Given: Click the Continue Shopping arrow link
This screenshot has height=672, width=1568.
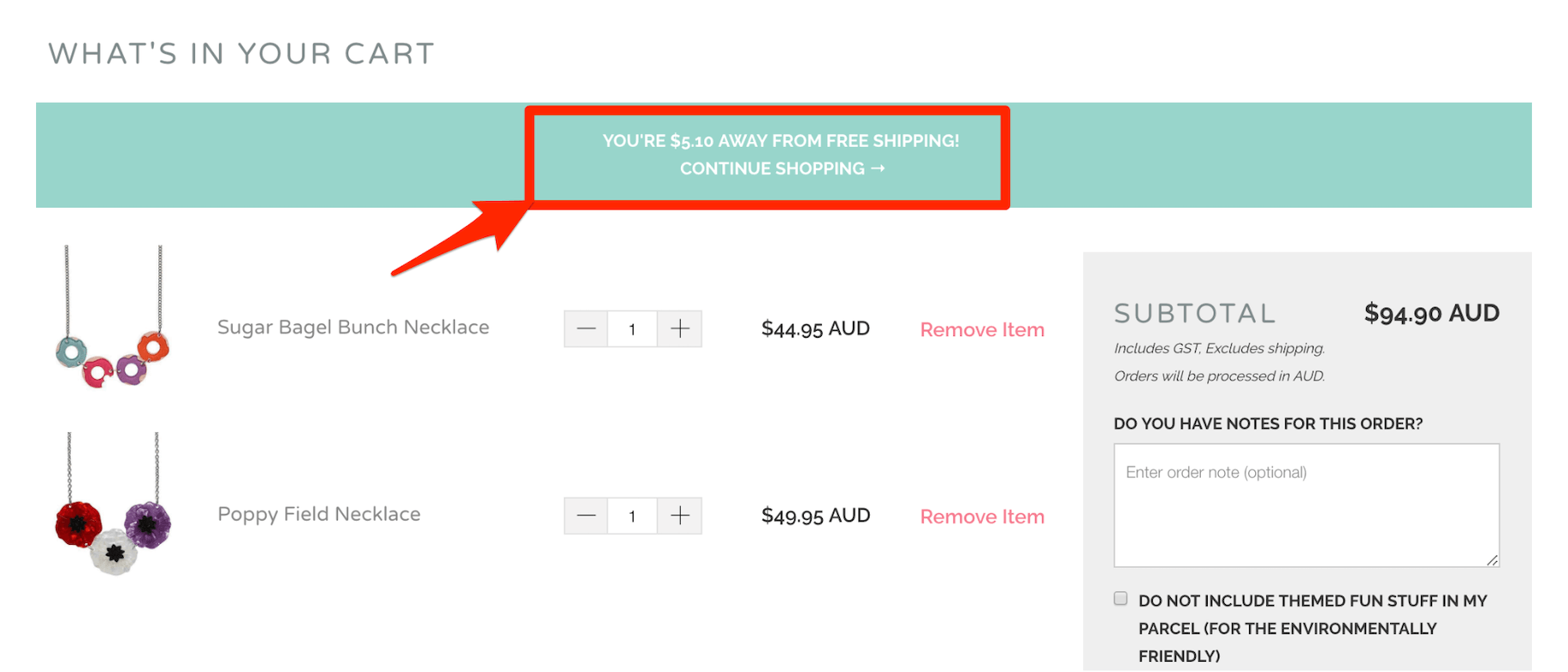Looking at the screenshot, I should click(x=781, y=168).
